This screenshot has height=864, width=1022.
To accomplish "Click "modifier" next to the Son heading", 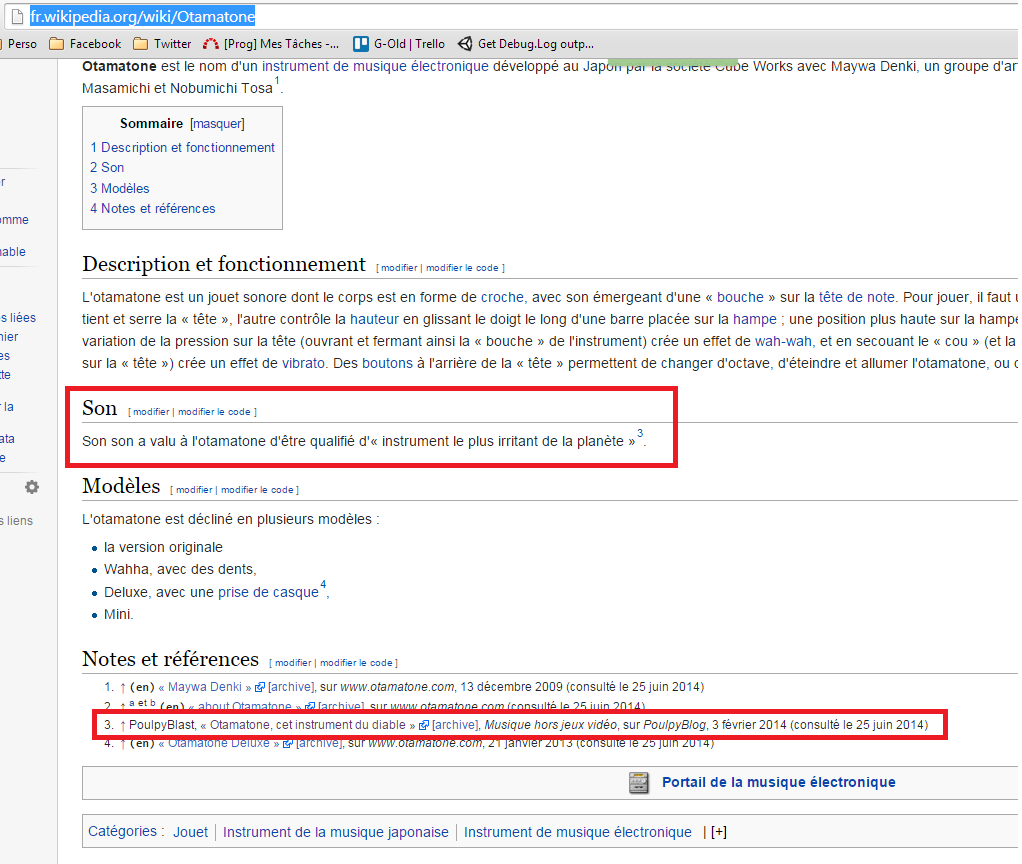I will click(x=150, y=411).
